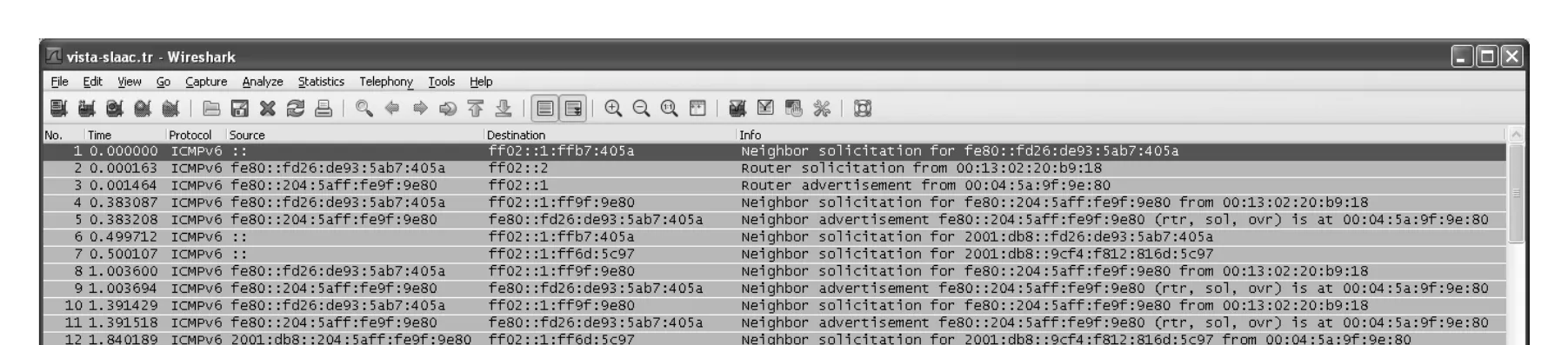Go forward in packet history arrow

(x=420, y=109)
